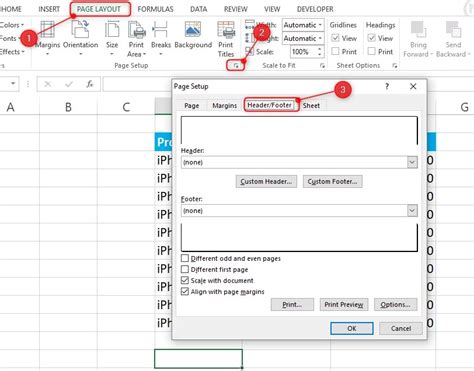Launch the Page Setup dialog launcher

pos(236,66)
